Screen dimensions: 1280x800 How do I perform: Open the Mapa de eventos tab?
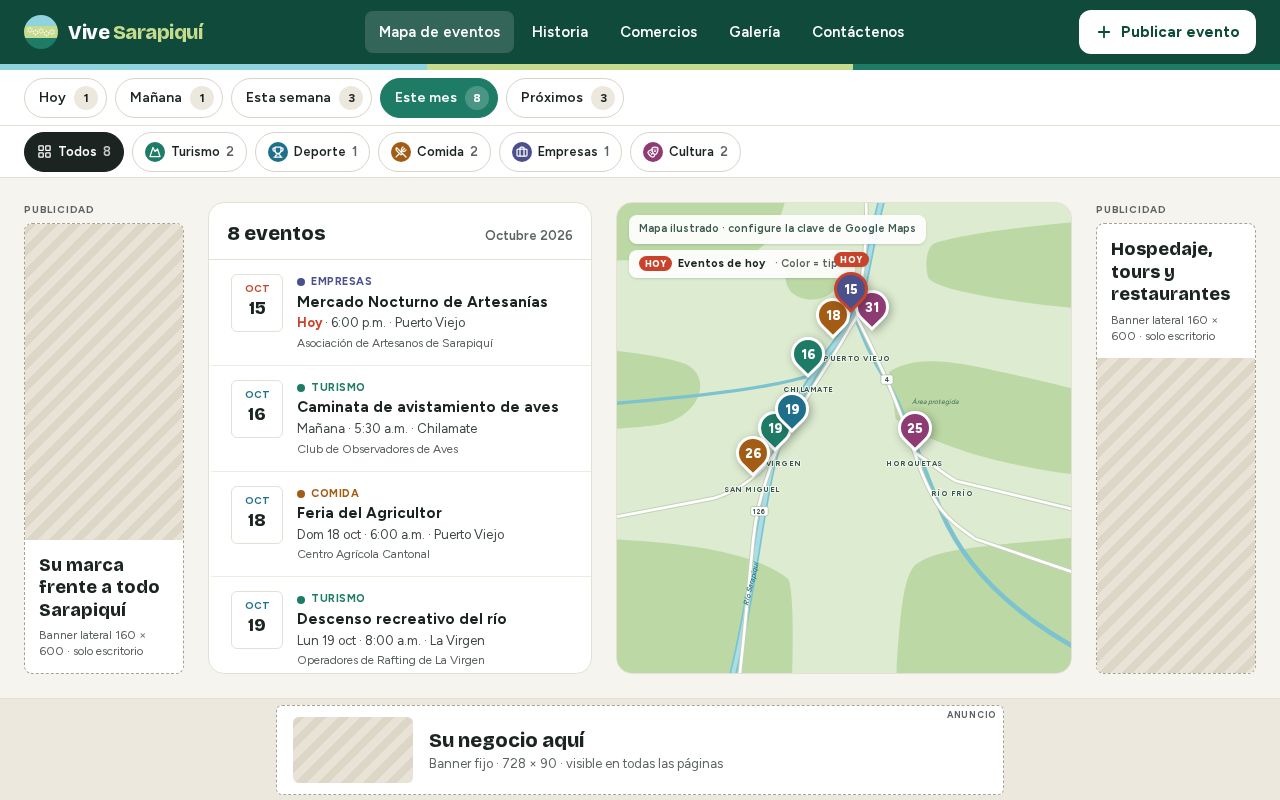[x=439, y=32]
